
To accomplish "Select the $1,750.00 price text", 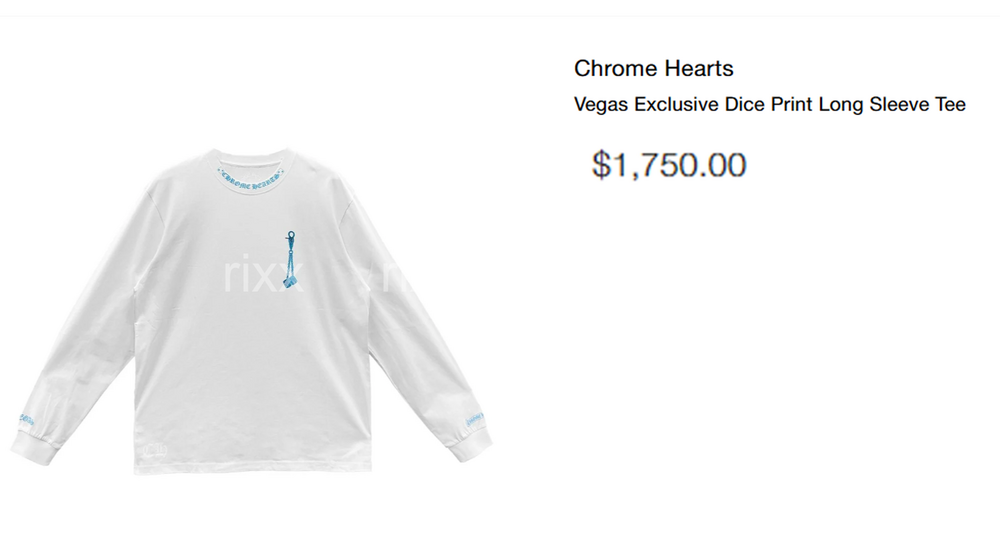I will pyautogui.click(x=669, y=165).
